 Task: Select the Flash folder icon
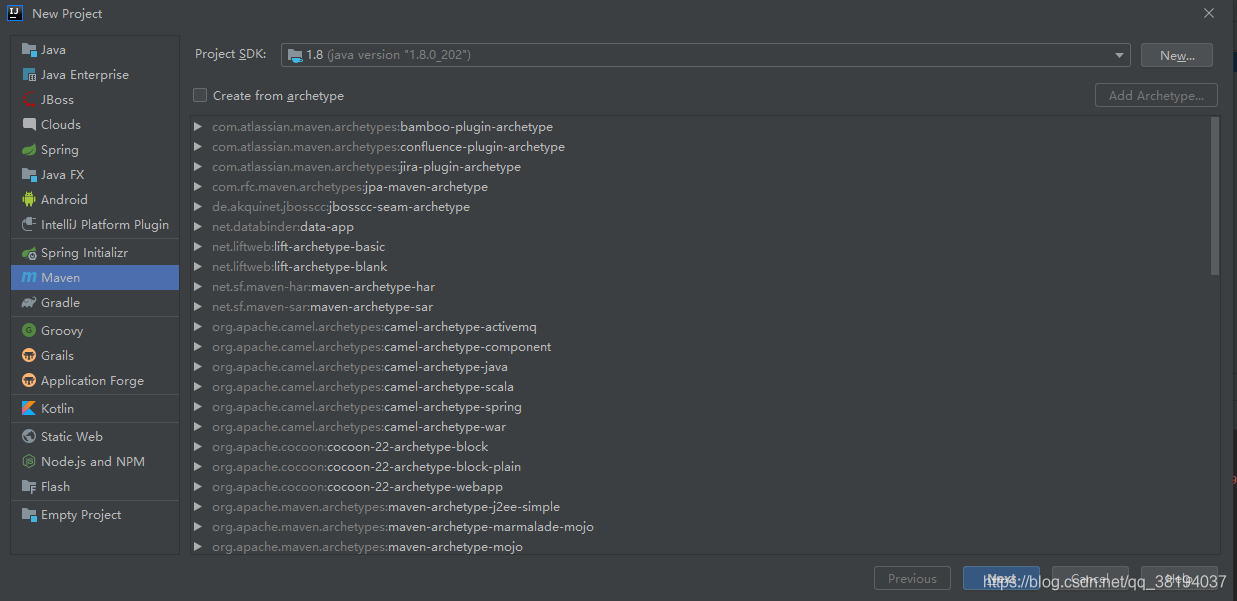click(x=30, y=487)
